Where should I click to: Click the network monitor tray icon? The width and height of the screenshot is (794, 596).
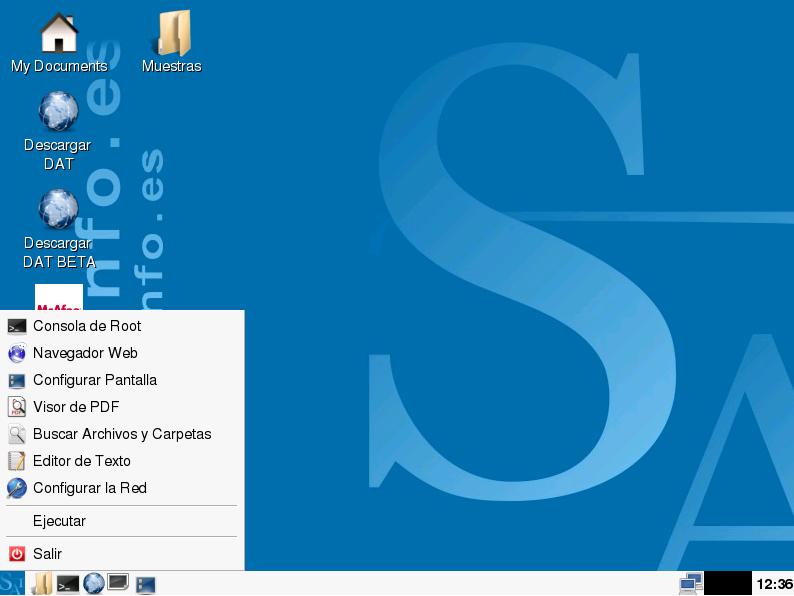point(691,583)
